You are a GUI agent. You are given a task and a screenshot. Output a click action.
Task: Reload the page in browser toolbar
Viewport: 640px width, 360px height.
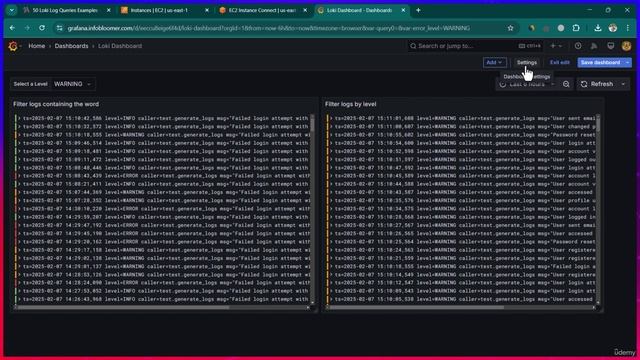coord(42,28)
